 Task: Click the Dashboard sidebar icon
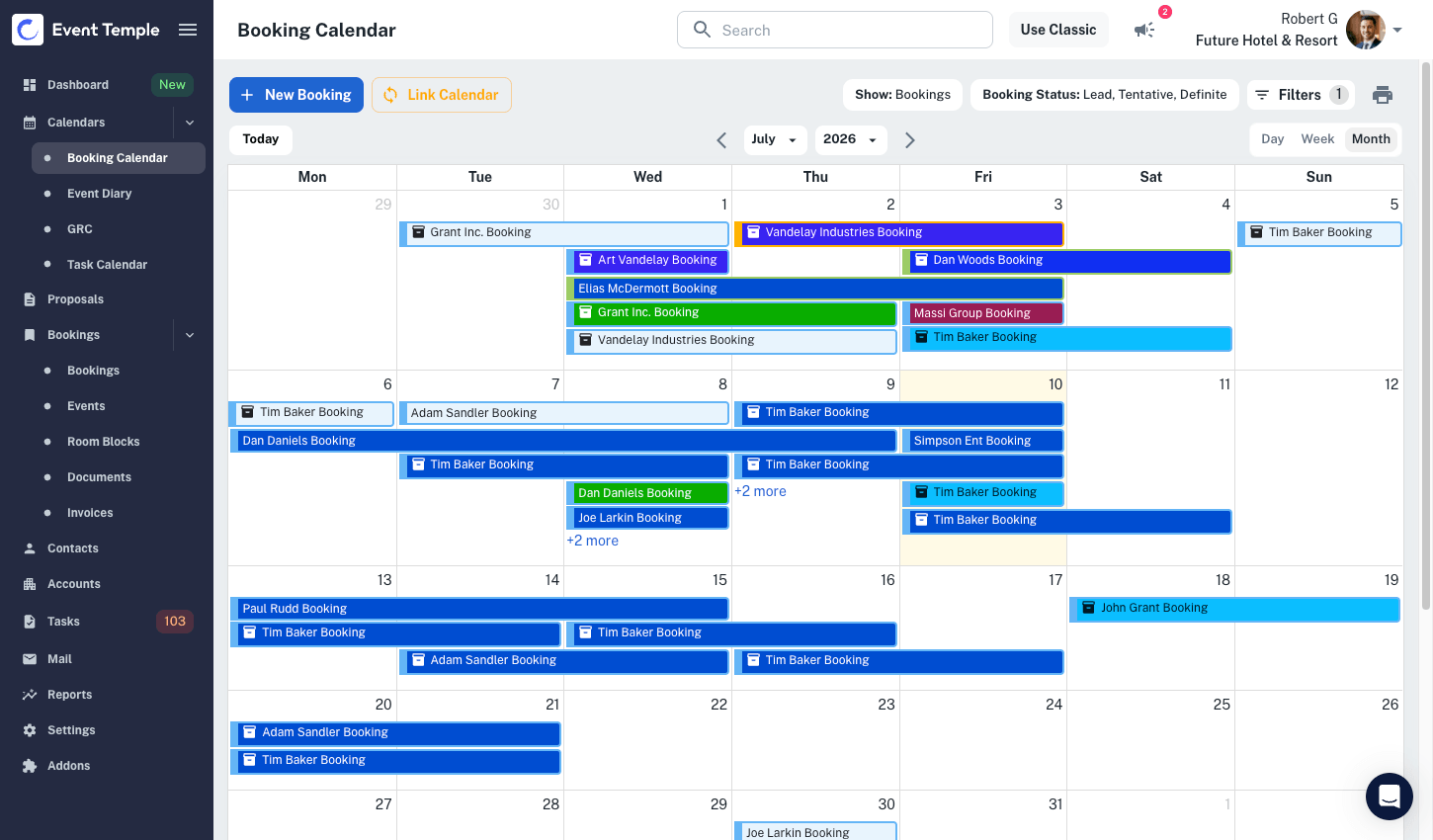[x=30, y=85]
